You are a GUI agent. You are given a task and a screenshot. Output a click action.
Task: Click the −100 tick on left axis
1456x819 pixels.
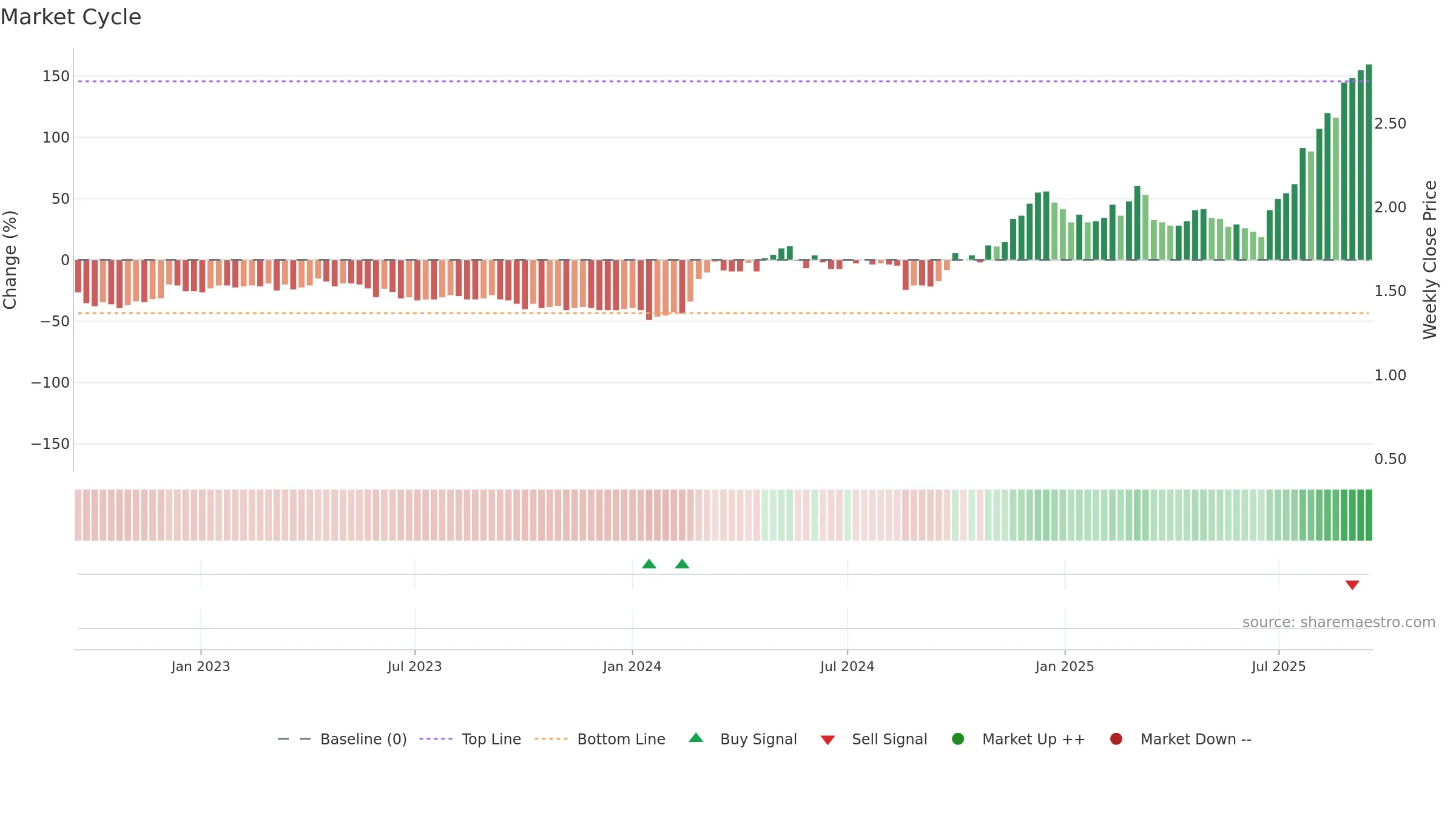pyautogui.click(x=50, y=382)
